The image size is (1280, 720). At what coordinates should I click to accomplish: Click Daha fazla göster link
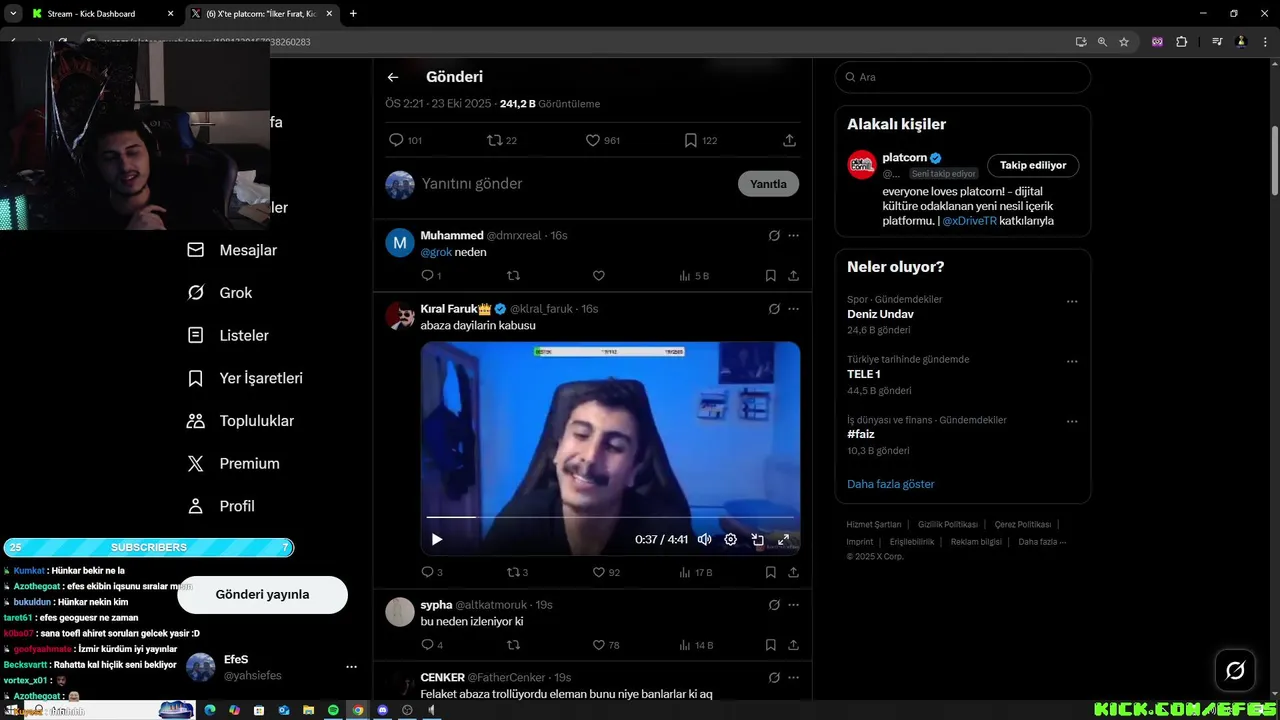pyautogui.click(x=891, y=484)
